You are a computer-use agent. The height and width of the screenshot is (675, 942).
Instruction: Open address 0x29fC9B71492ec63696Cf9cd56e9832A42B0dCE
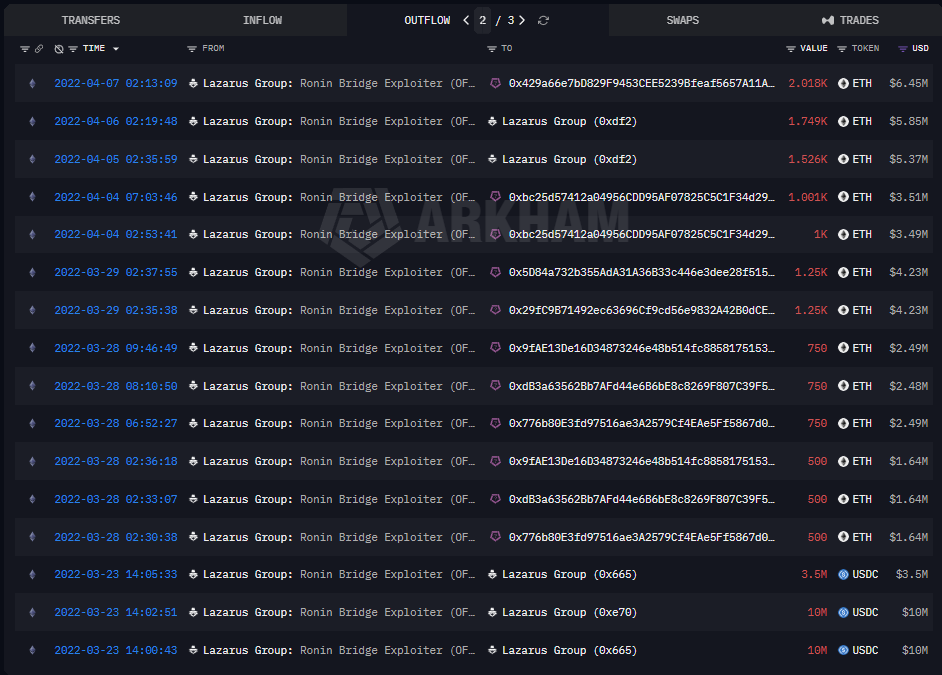642,310
